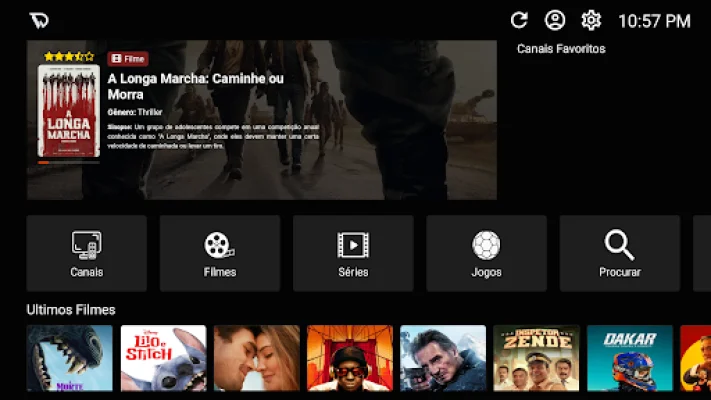Open the user profile icon

555,20
